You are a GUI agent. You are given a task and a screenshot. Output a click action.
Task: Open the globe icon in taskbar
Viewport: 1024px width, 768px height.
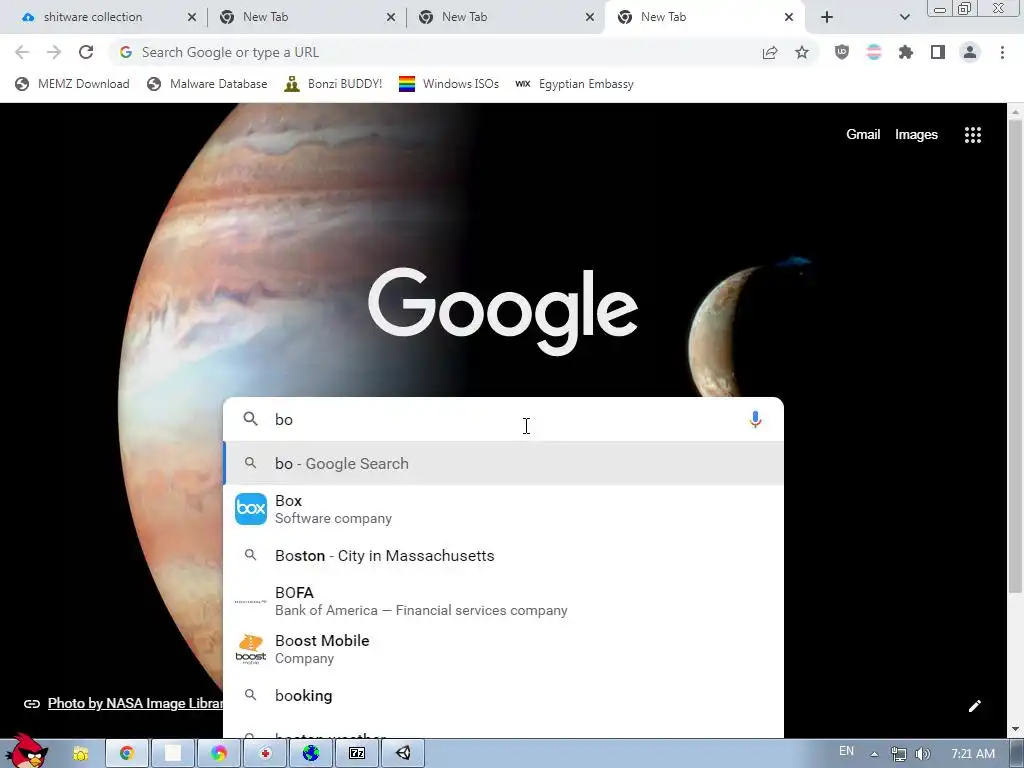point(311,754)
